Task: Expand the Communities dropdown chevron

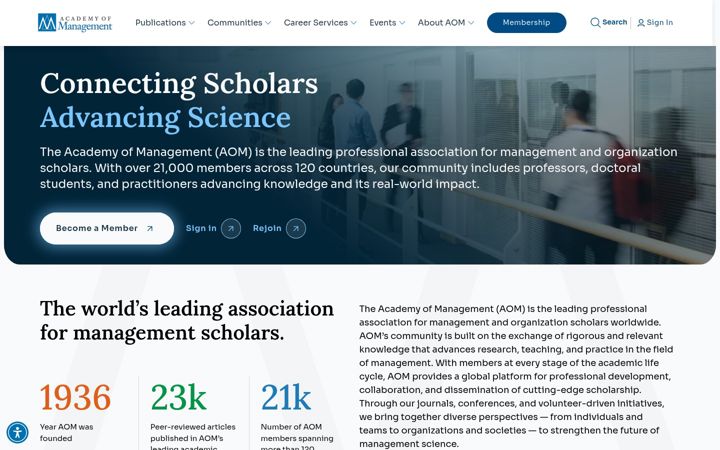Action: 268,22
